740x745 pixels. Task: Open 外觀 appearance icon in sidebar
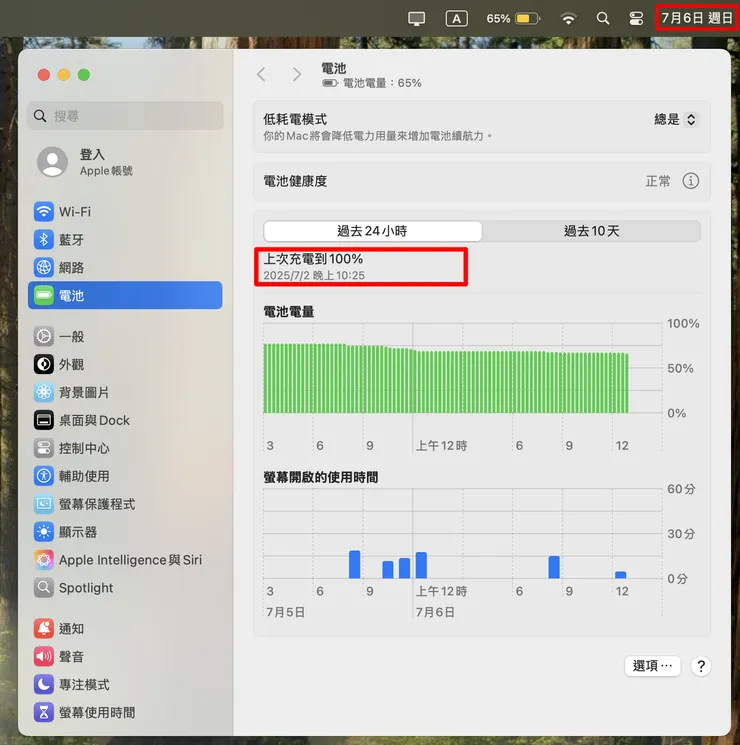(x=44, y=364)
